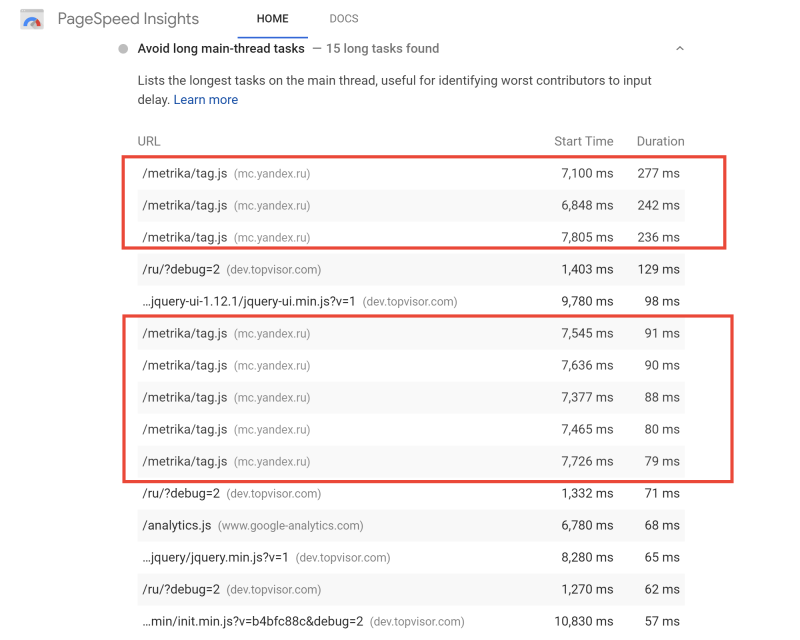Click the /analytics.js google-analytics URL
This screenshot has width=800, height=640.
click(177, 526)
